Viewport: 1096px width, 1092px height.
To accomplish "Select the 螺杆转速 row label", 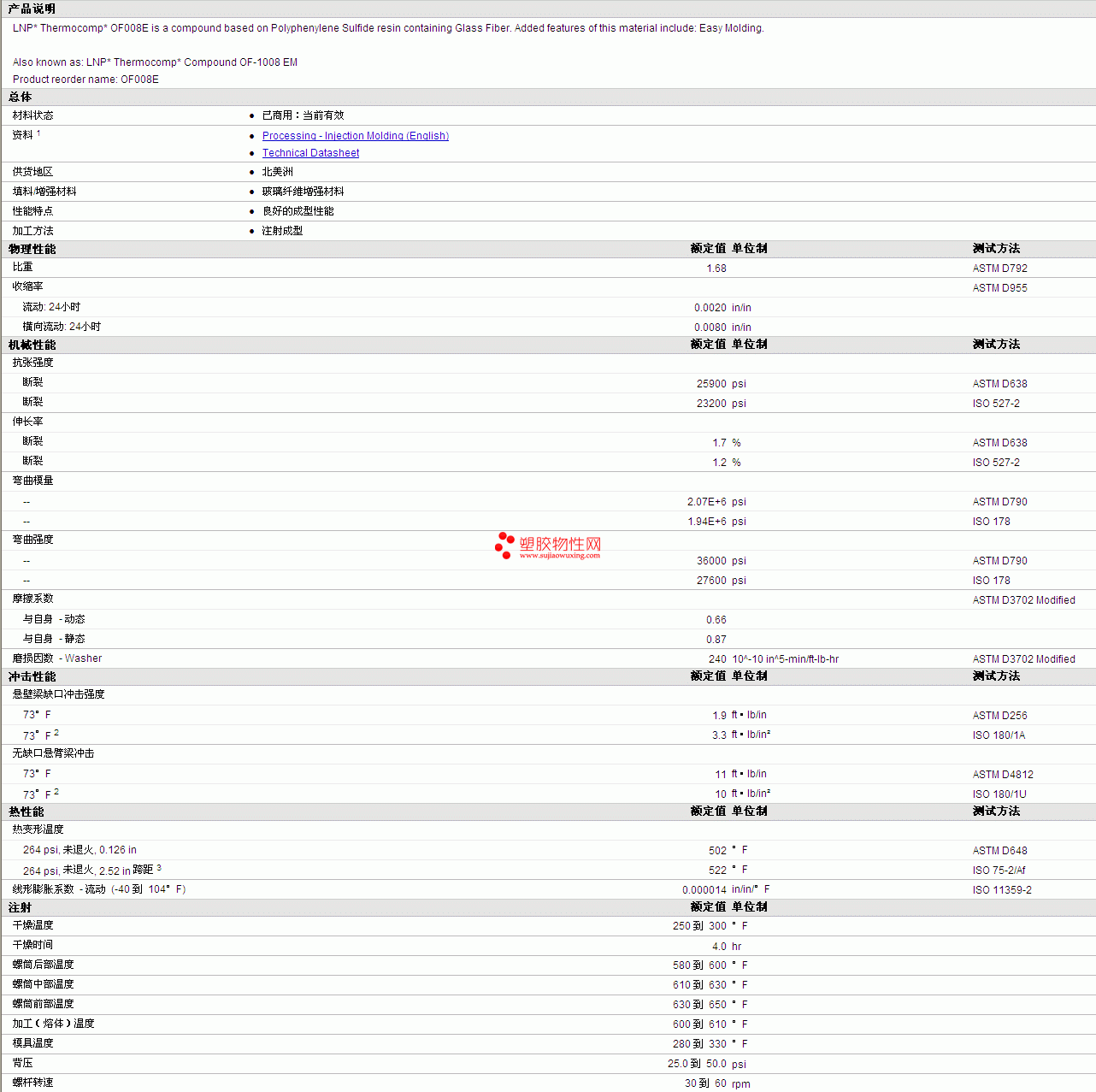I will (x=32, y=1083).
